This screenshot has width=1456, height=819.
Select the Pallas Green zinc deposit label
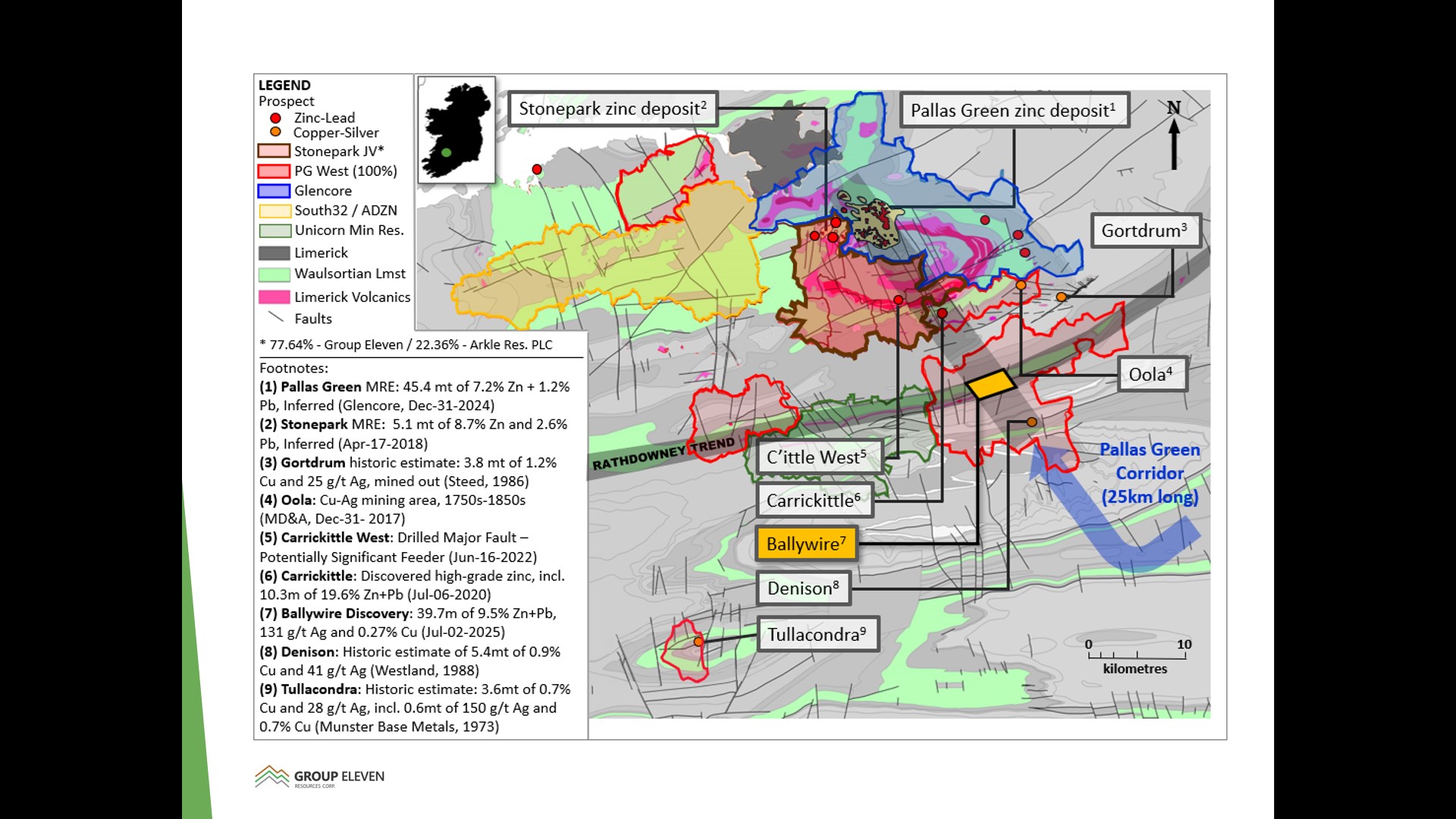(x=1013, y=111)
